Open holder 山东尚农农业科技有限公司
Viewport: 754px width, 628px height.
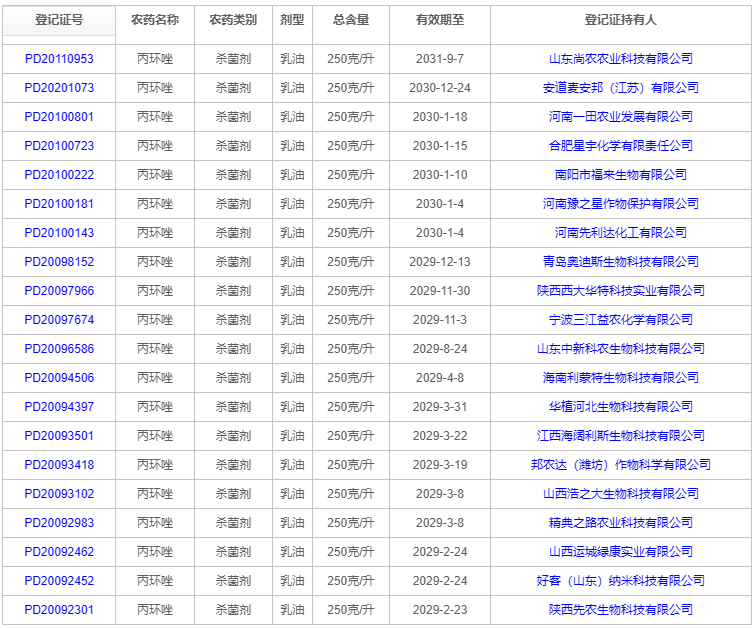(621, 59)
